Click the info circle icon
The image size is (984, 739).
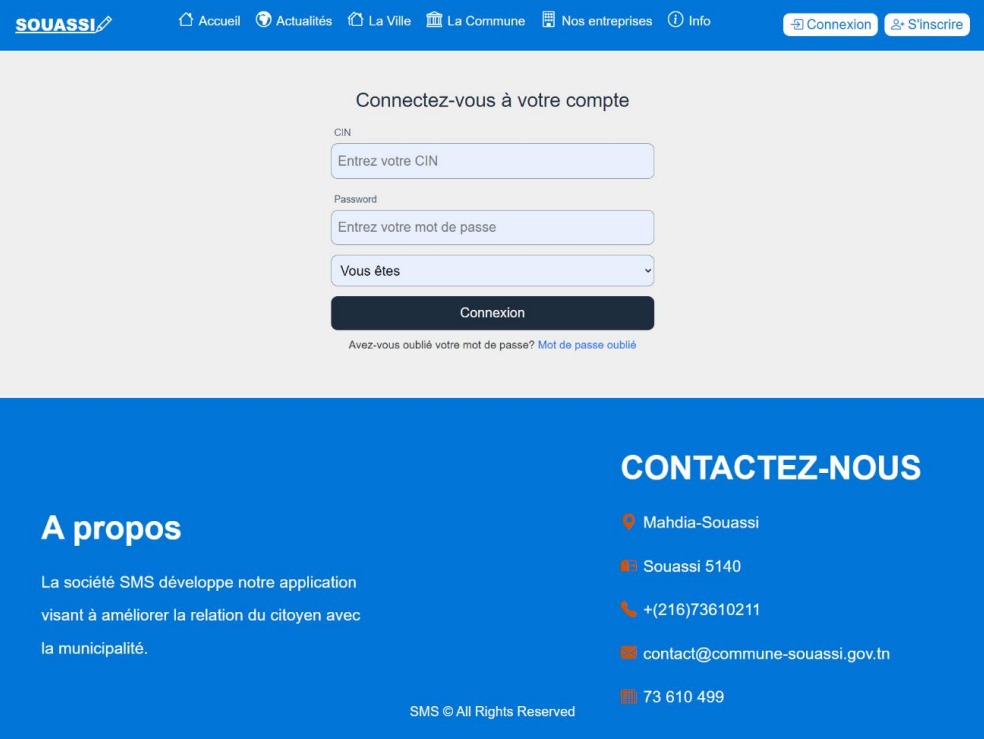675,19
